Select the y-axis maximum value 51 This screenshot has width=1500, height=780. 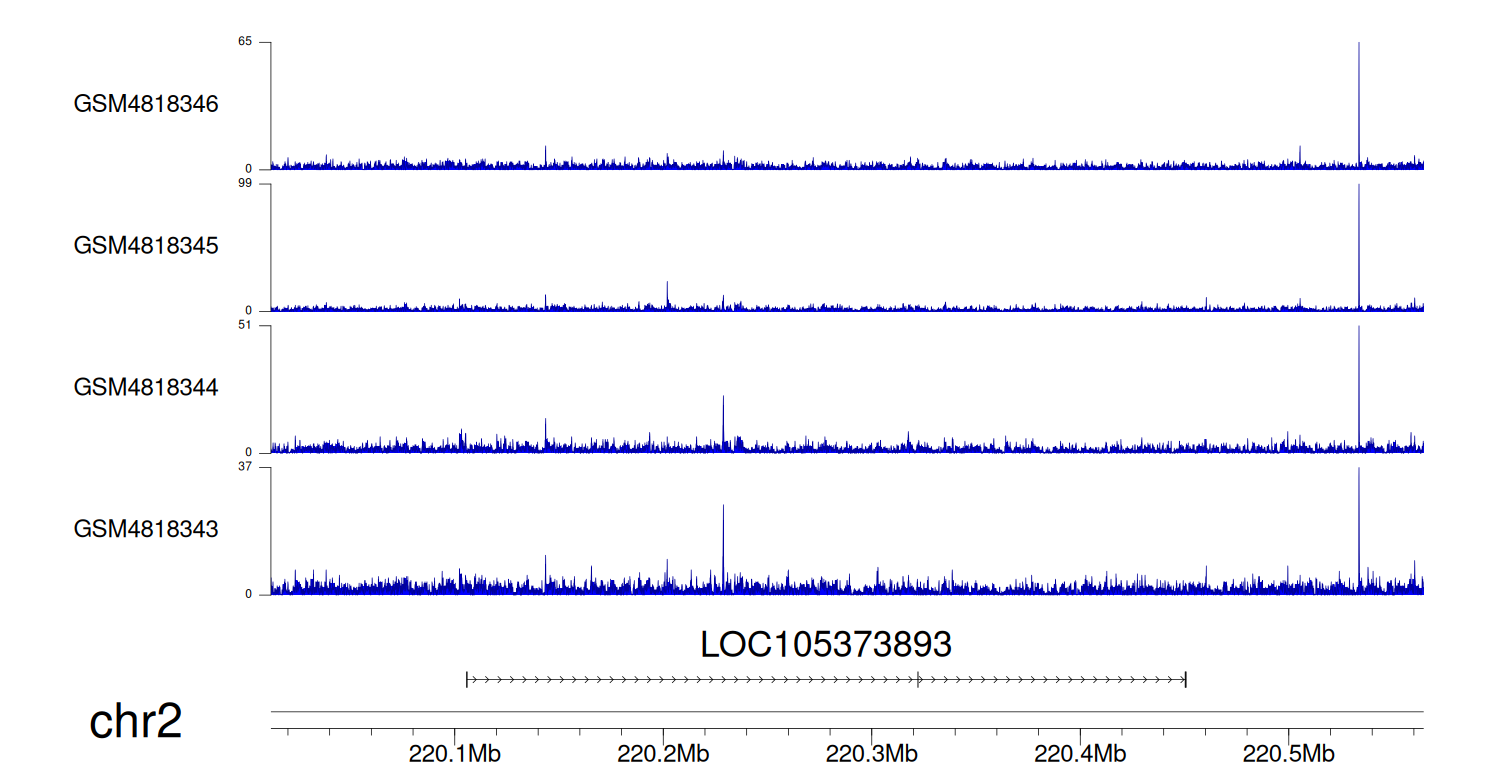(x=245, y=325)
